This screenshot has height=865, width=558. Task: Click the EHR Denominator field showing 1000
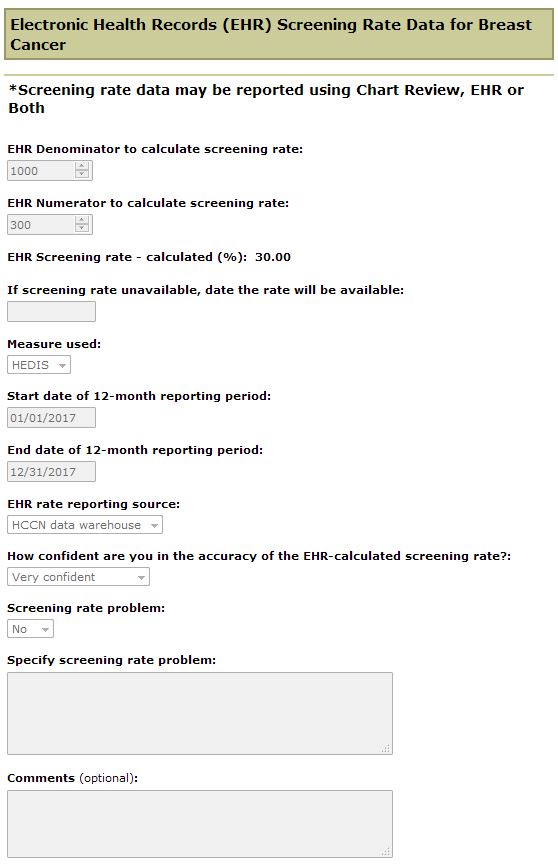tap(50, 170)
